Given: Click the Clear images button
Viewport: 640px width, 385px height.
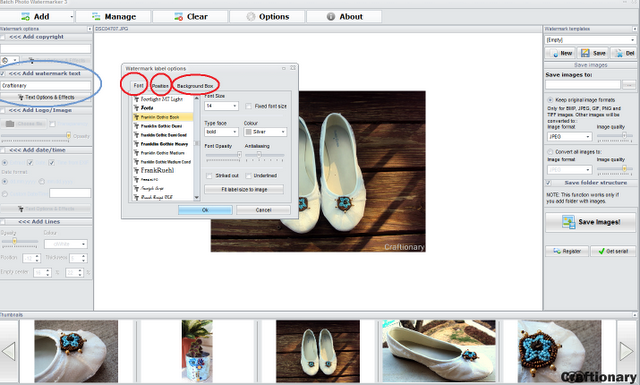Looking at the screenshot, I should (190, 17).
